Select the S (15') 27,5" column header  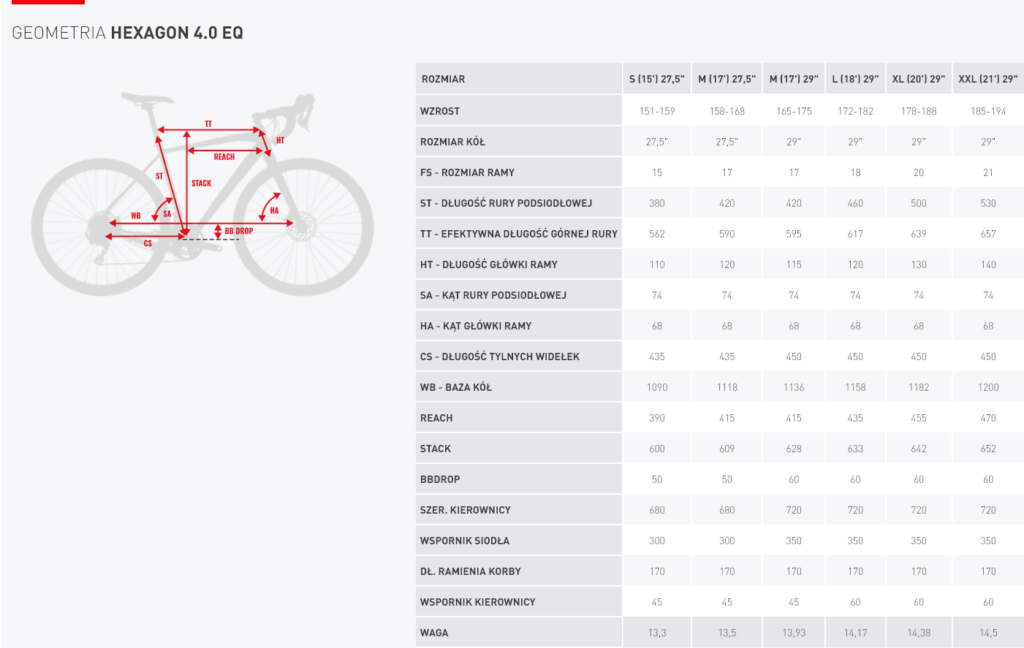(656, 79)
